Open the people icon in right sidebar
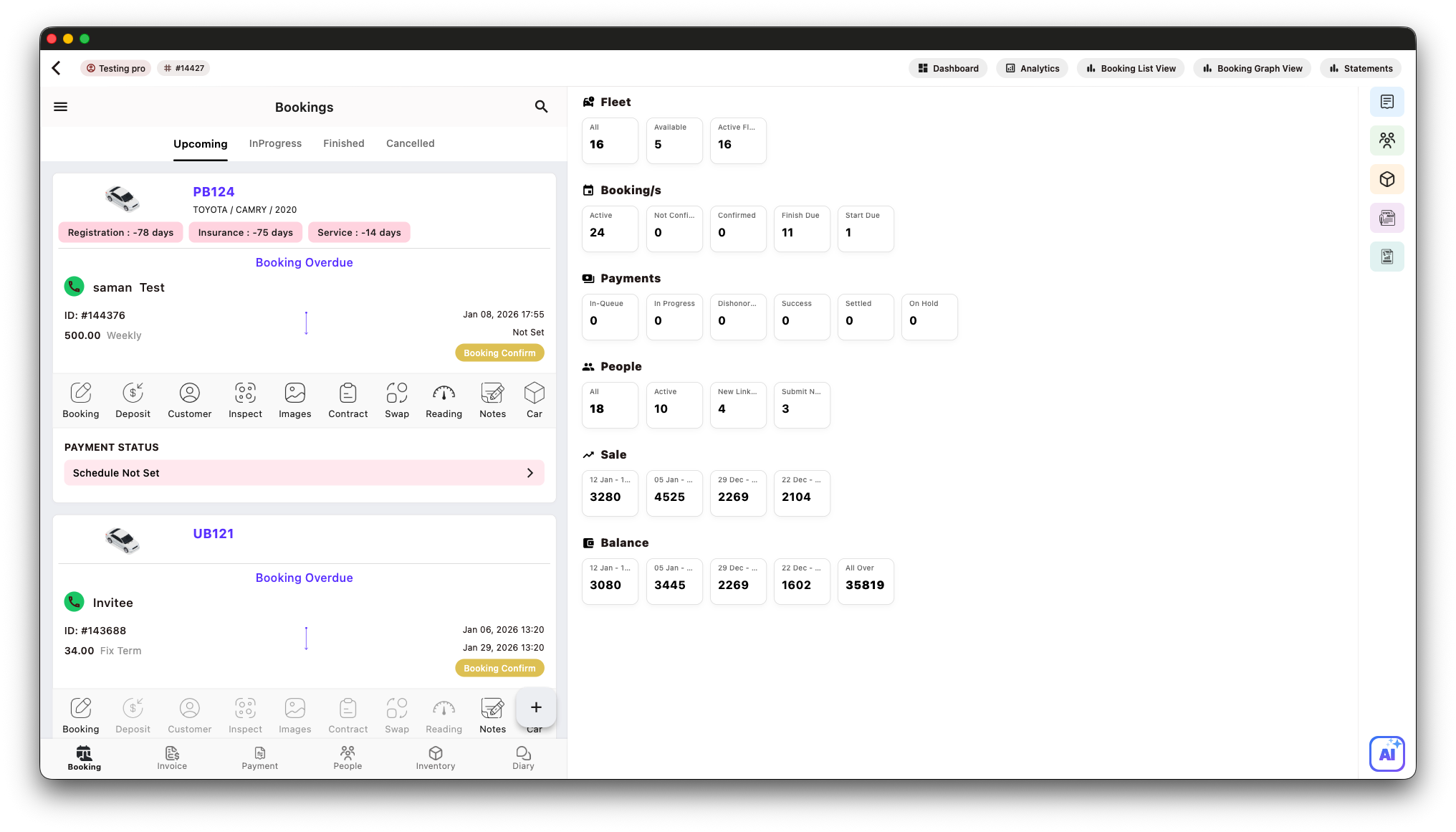This screenshot has width=1456, height=832. click(x=1386, y=140)
